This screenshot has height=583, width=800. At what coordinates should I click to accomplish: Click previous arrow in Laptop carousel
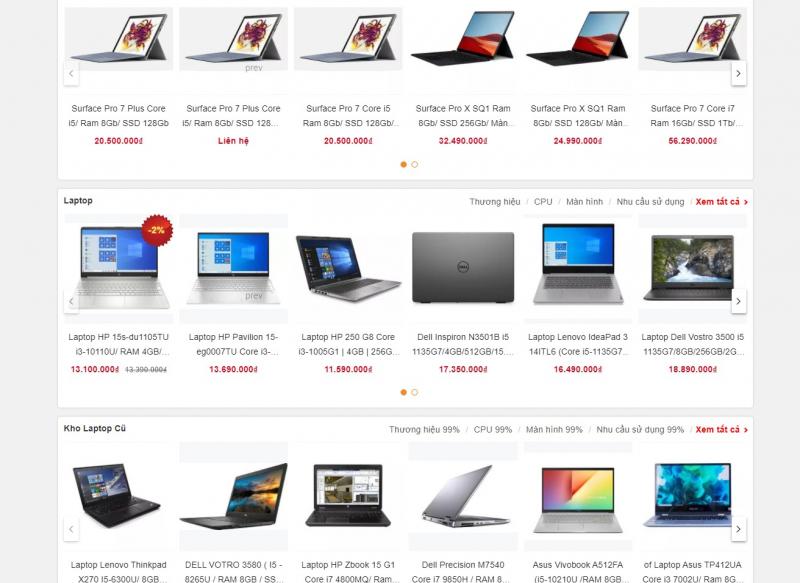(x=71, y=301)
